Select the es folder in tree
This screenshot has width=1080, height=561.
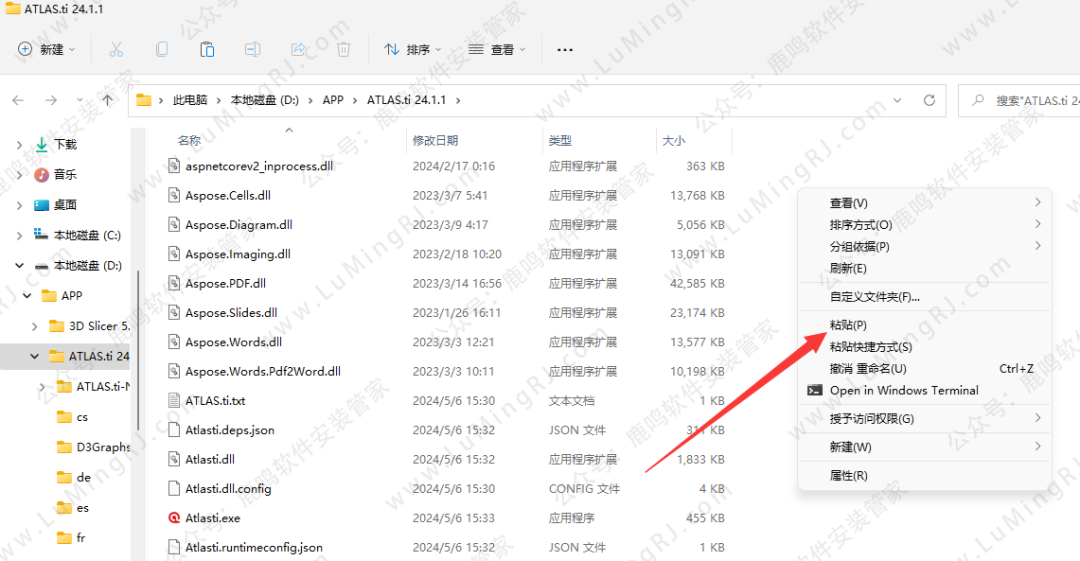point(83,508)
